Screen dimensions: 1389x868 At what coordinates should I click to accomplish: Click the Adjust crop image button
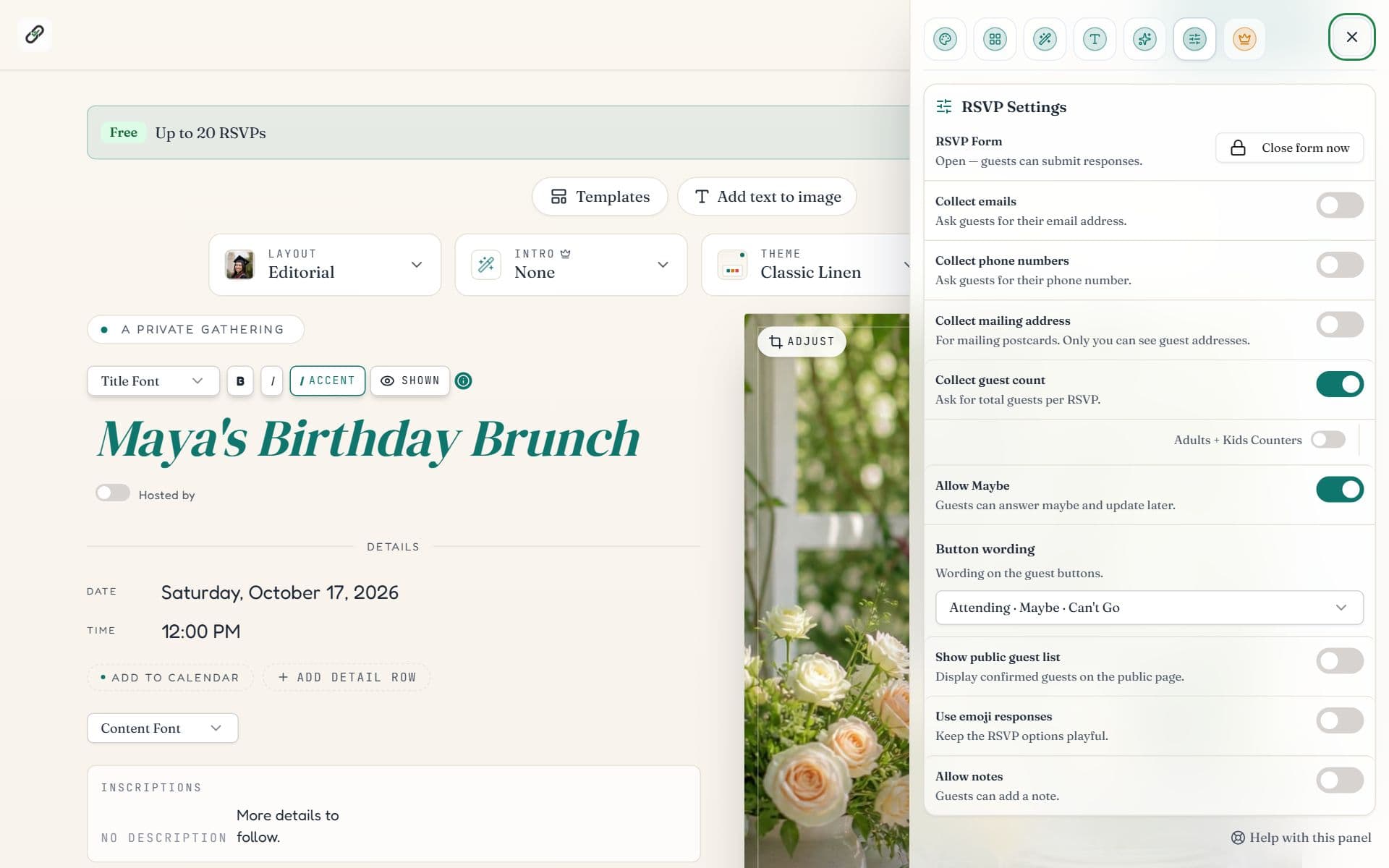(x=802, y=341)
